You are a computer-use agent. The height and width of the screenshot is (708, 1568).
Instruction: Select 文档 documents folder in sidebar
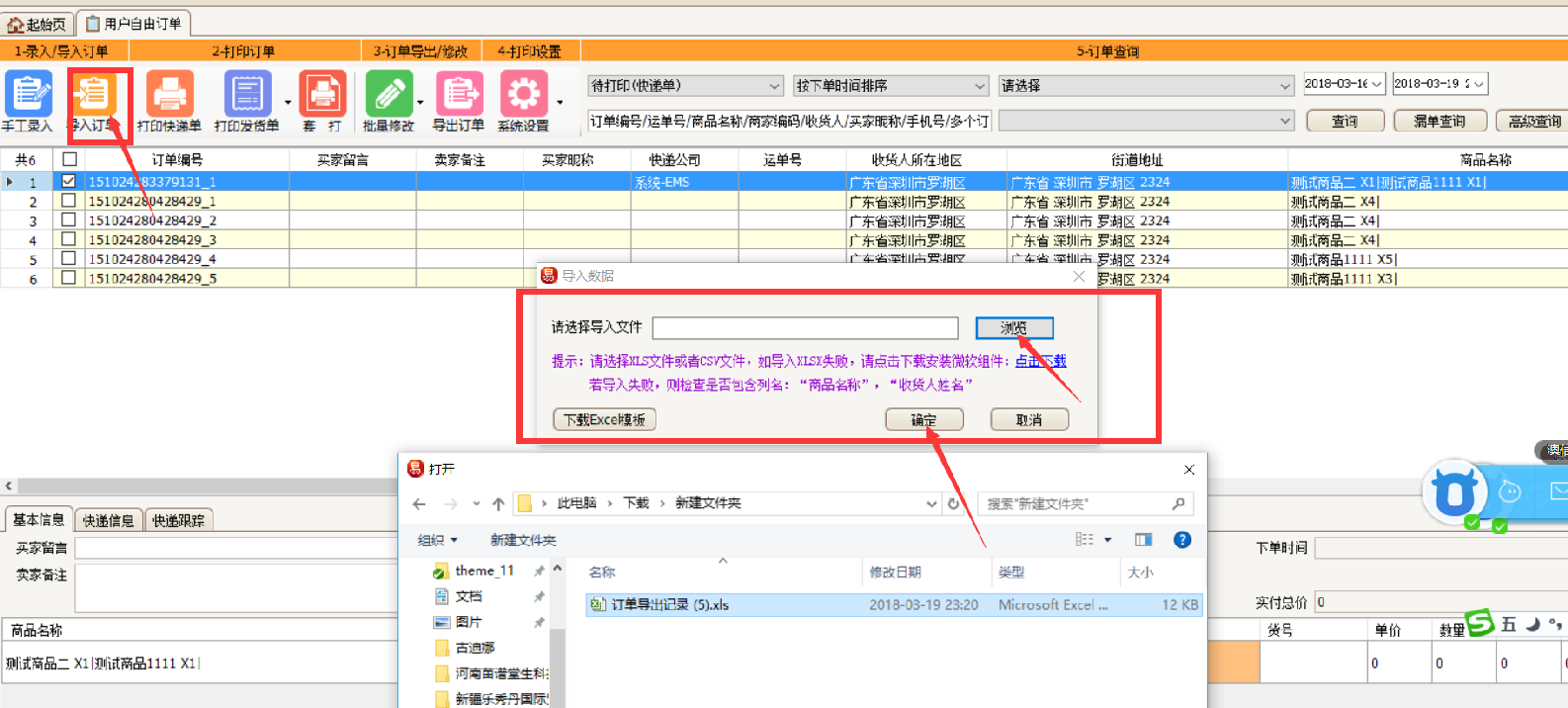tap(469, 596)
